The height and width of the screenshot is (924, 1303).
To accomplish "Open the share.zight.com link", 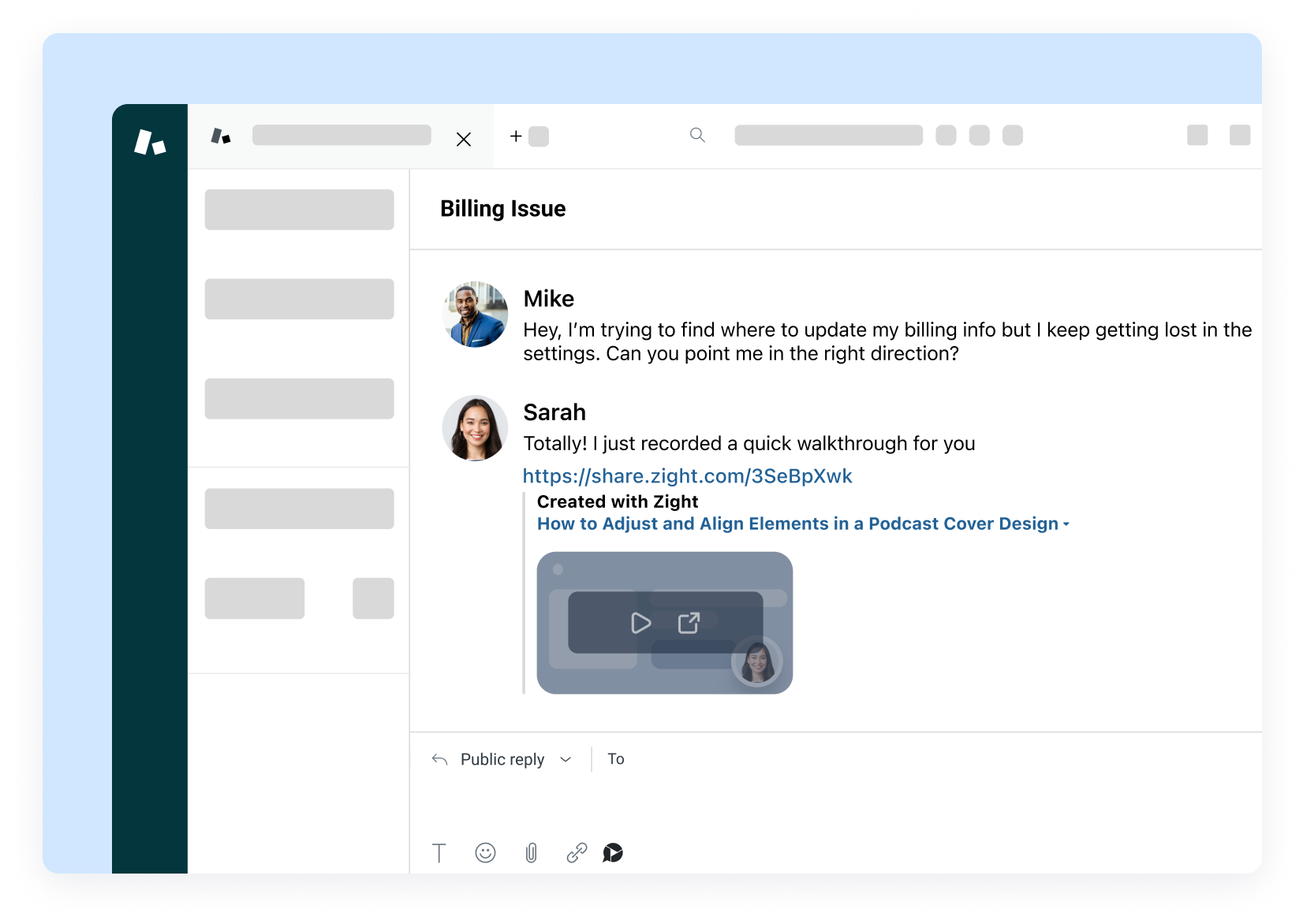I will [x=687, y=476].
